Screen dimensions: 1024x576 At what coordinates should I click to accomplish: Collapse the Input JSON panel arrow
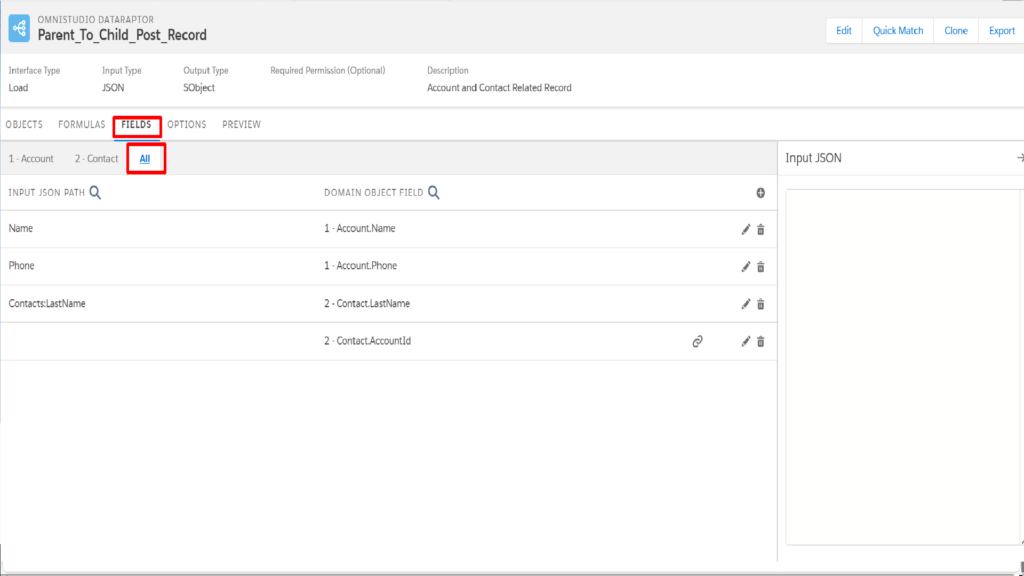[x=1020, y=157]
